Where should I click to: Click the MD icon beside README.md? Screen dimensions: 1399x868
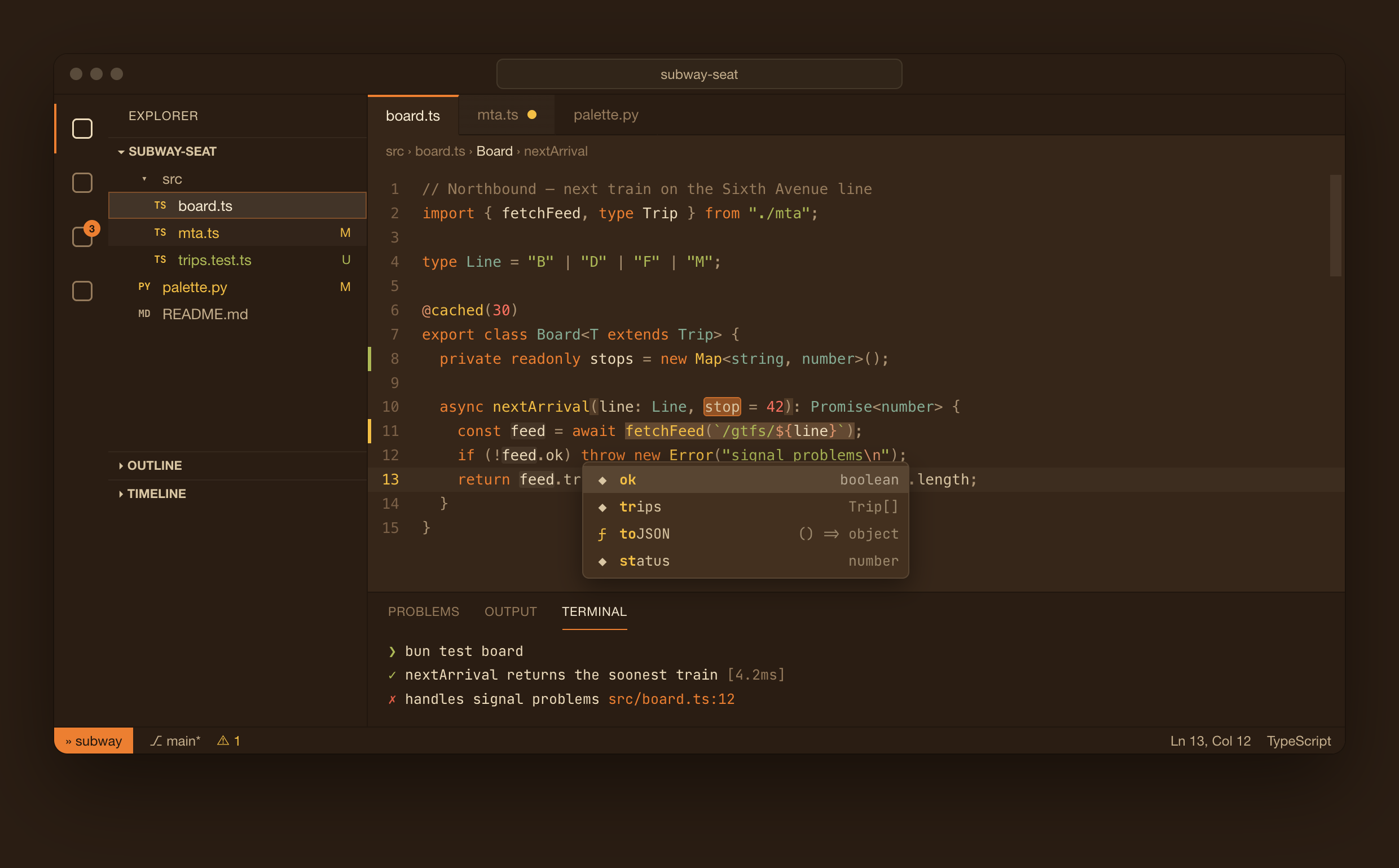[144, 314]
